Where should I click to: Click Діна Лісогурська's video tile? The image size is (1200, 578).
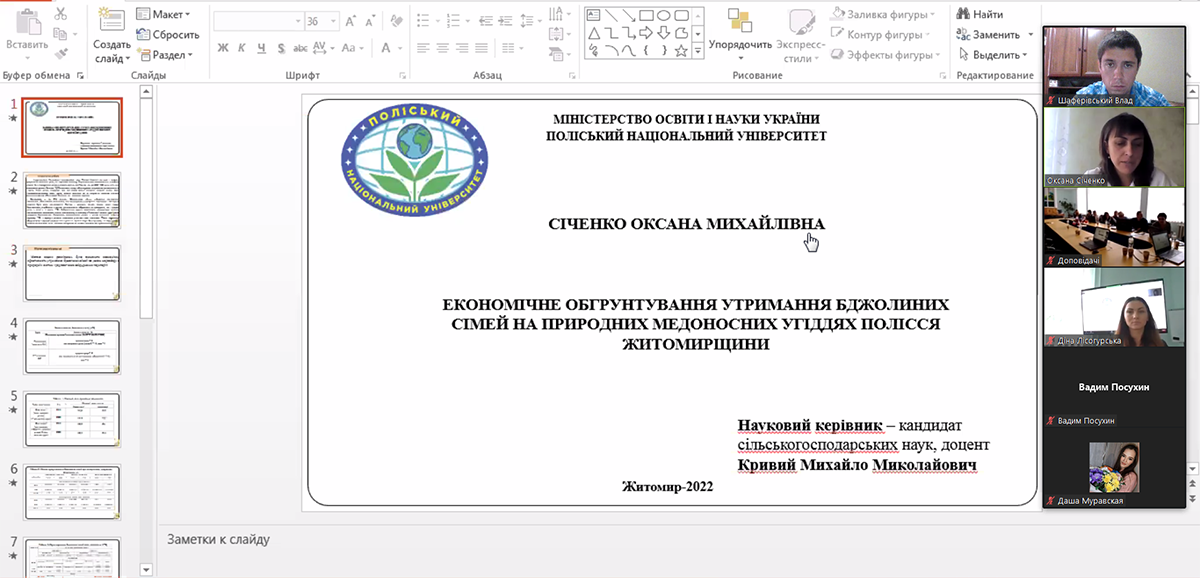(1113, 309)
